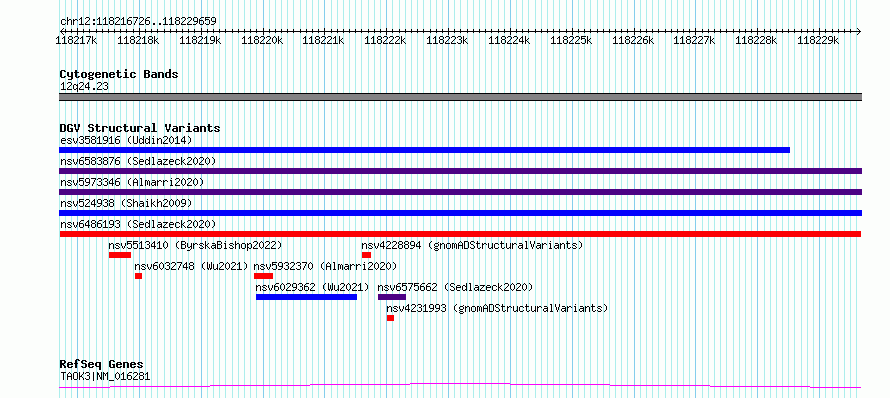
Task: Click the 118224k ruler label
Action: click(x=509, y=40)
